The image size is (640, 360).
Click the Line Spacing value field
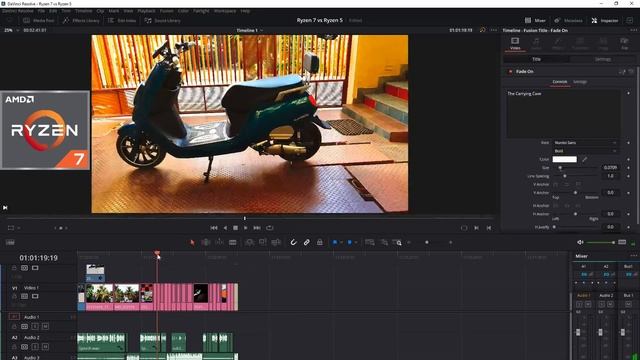pos(610,176)
